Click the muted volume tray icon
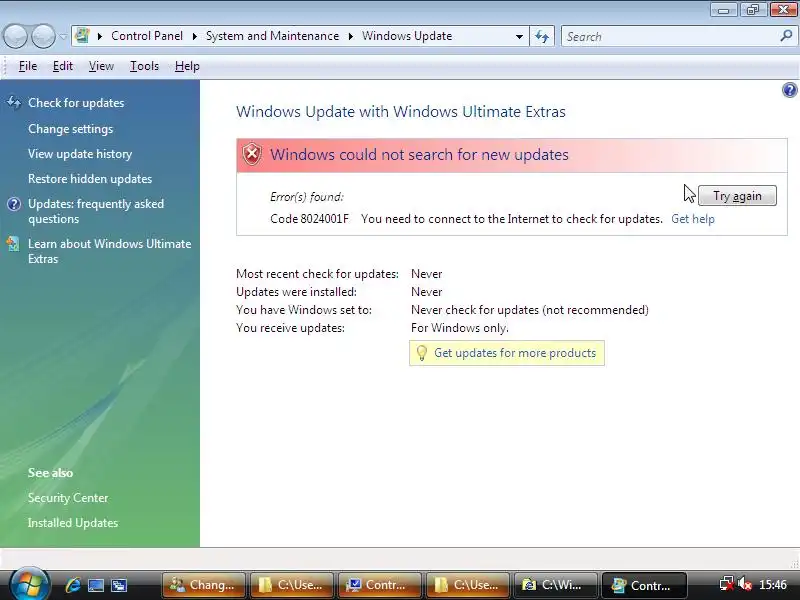This screenshot has width=800, height=600. pyautogui.click(x=744, y=584)
